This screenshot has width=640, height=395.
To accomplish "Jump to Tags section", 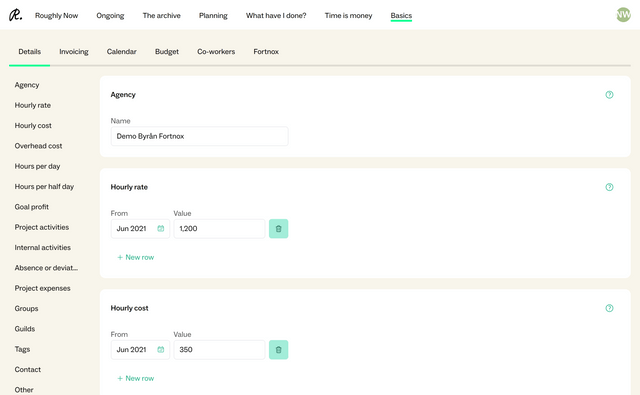I will point(22,349).
